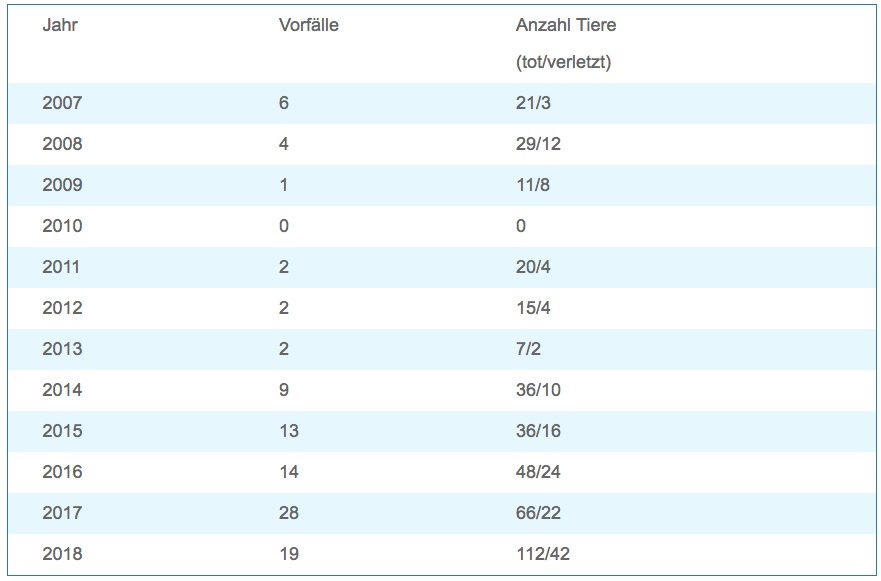The image size is (881, 581).
Task: Click the Jahr column header
Action: 60,25
